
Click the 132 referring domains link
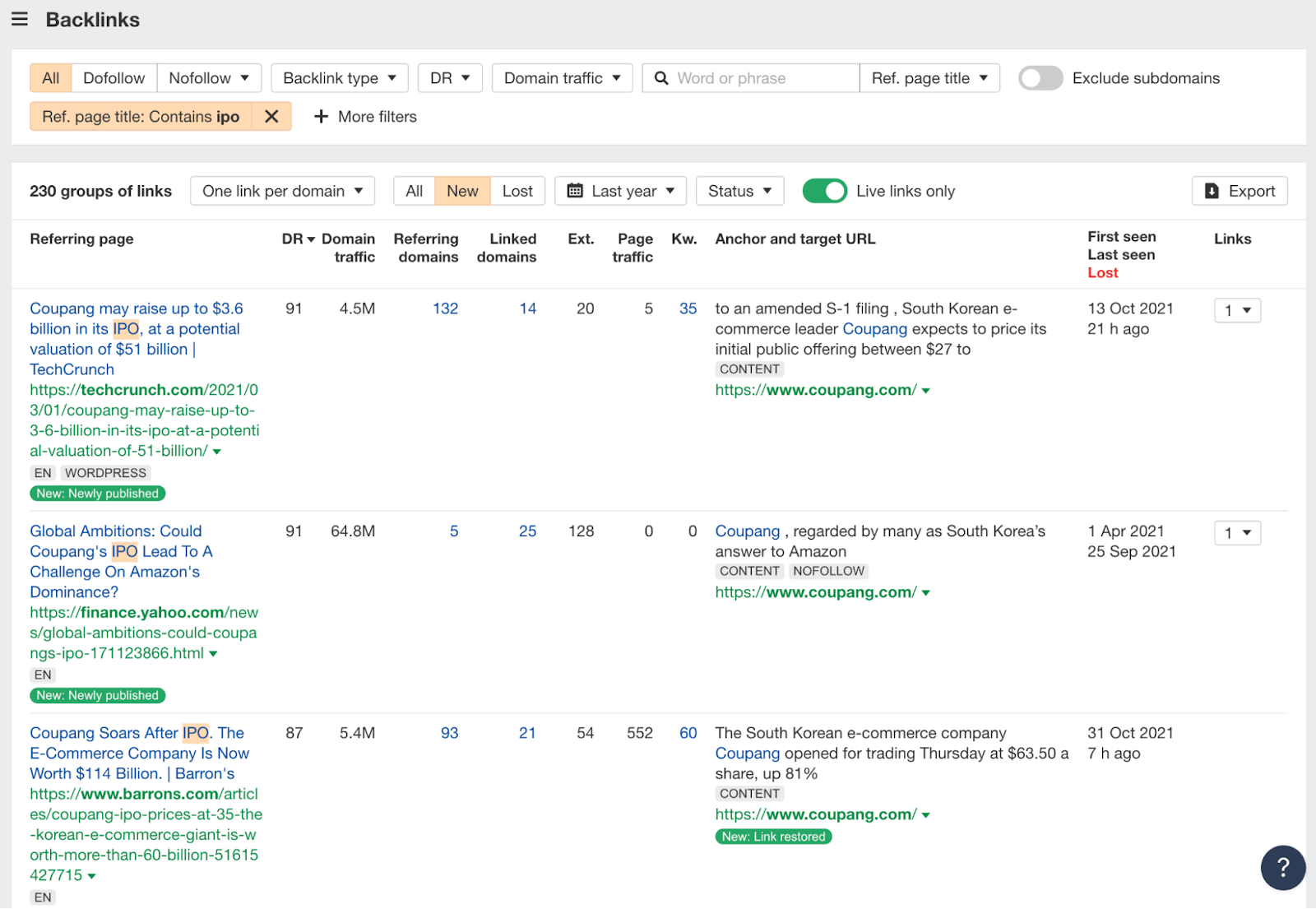point(445,308)
